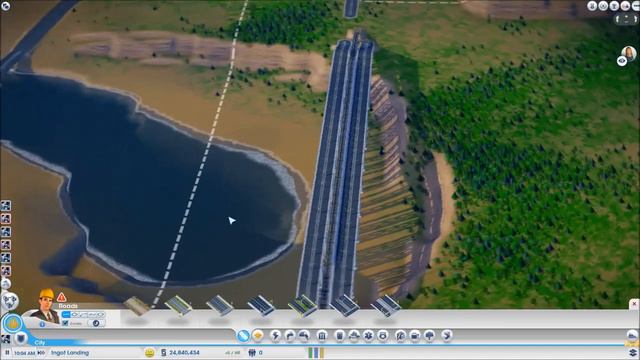
Task: Open the Zones menu with the yellow diamond icon
Action: [258, 336]
